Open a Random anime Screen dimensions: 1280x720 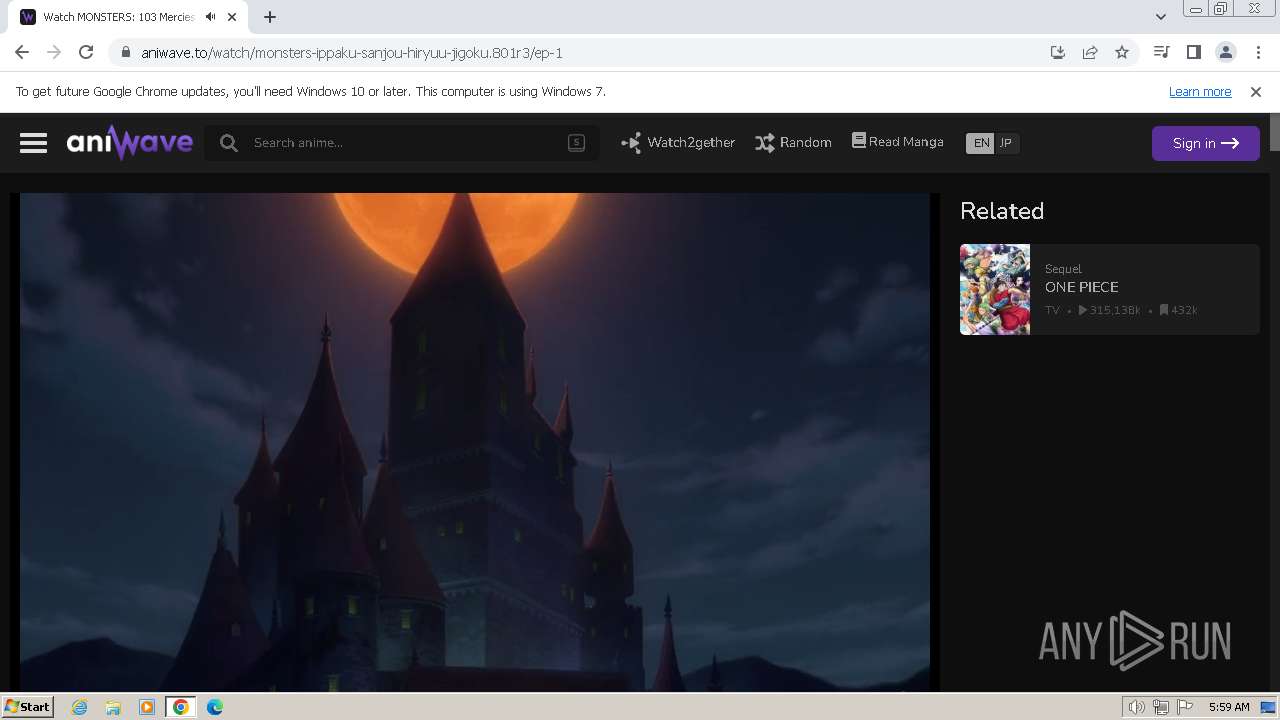794,143
